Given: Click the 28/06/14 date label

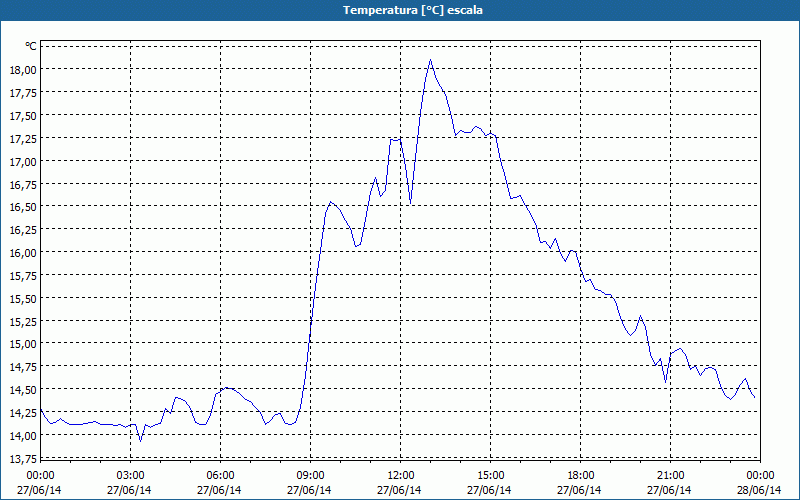Looking at the screenshot, I should coord(759,490).
